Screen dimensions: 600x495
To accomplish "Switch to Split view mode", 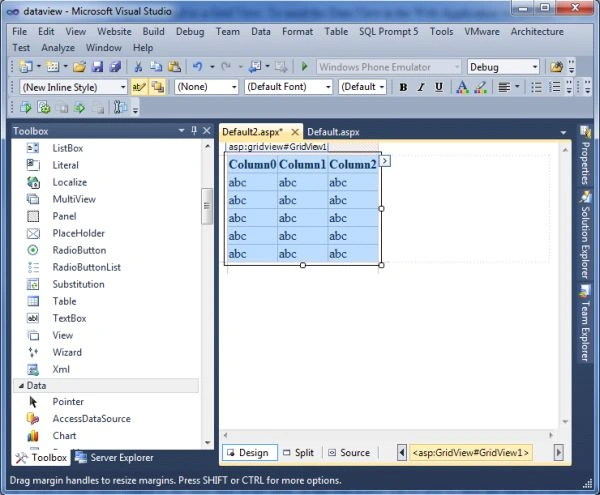I will point(298,453).
